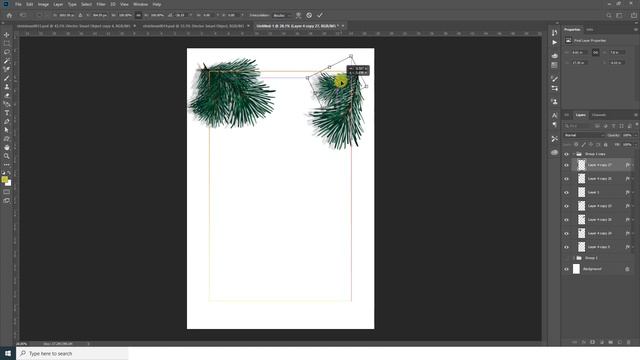The height and width of the screenshot is (360, 640).
Task: Open the search icon at top right
Action: click(609, 15)
